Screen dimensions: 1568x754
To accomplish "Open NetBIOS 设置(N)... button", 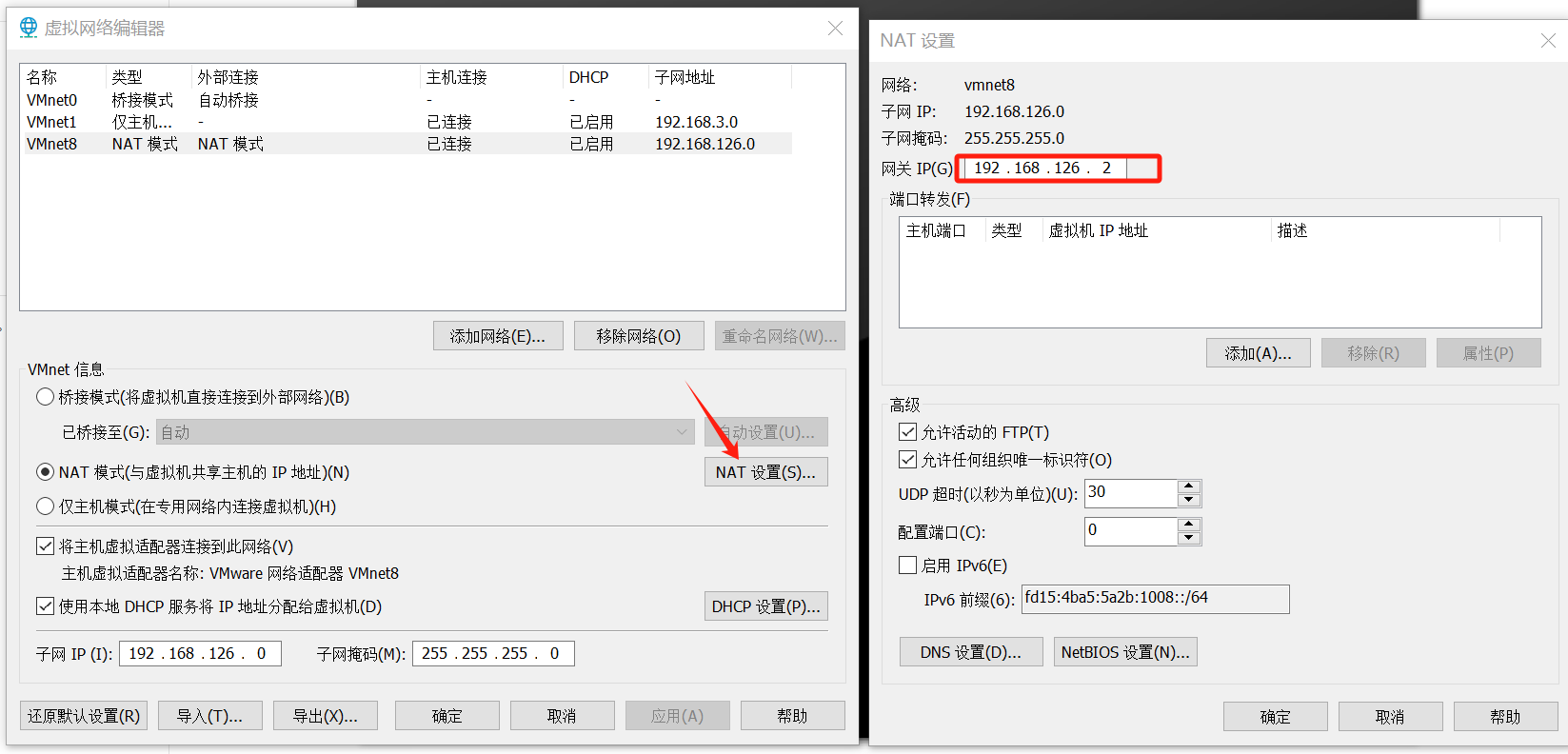I will tap(1125, 652).
